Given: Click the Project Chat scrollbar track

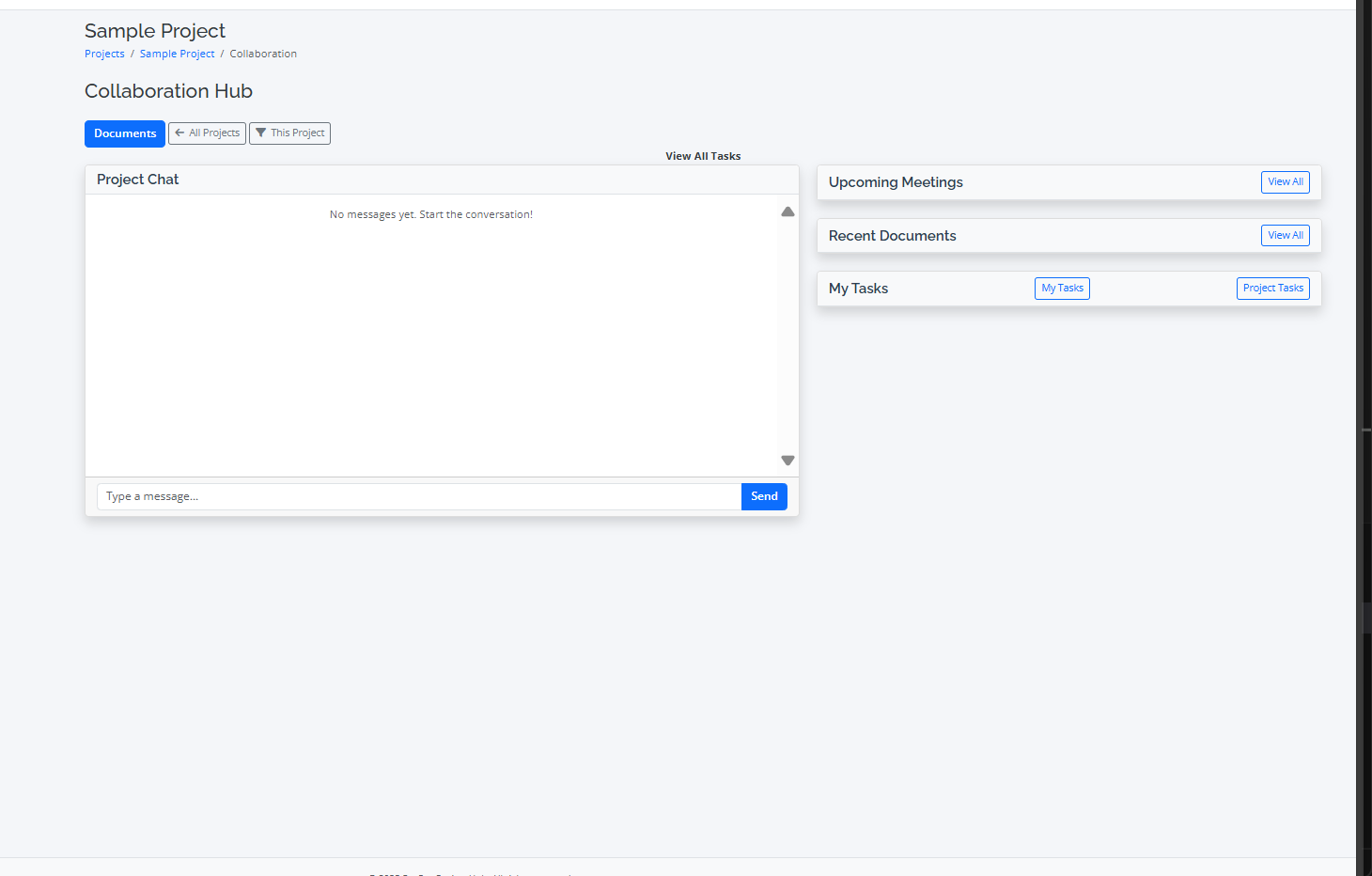Looking at the screenshot, I should [787, 338].
